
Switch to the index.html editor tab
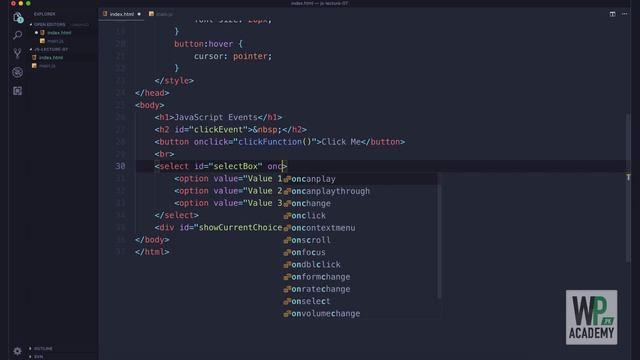121,14
